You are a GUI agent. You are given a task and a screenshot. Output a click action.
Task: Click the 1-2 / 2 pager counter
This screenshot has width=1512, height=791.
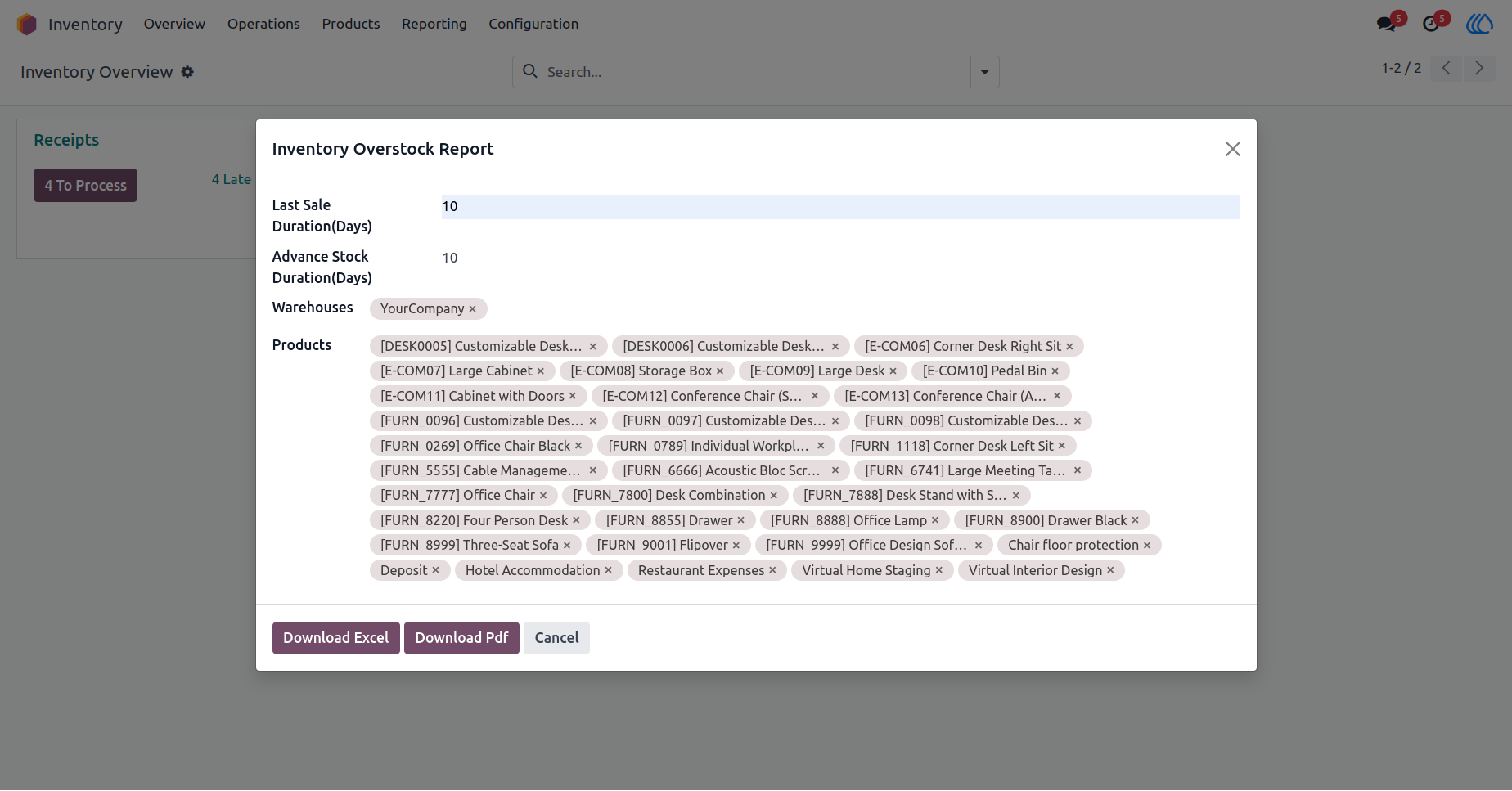pos(1402,68)
